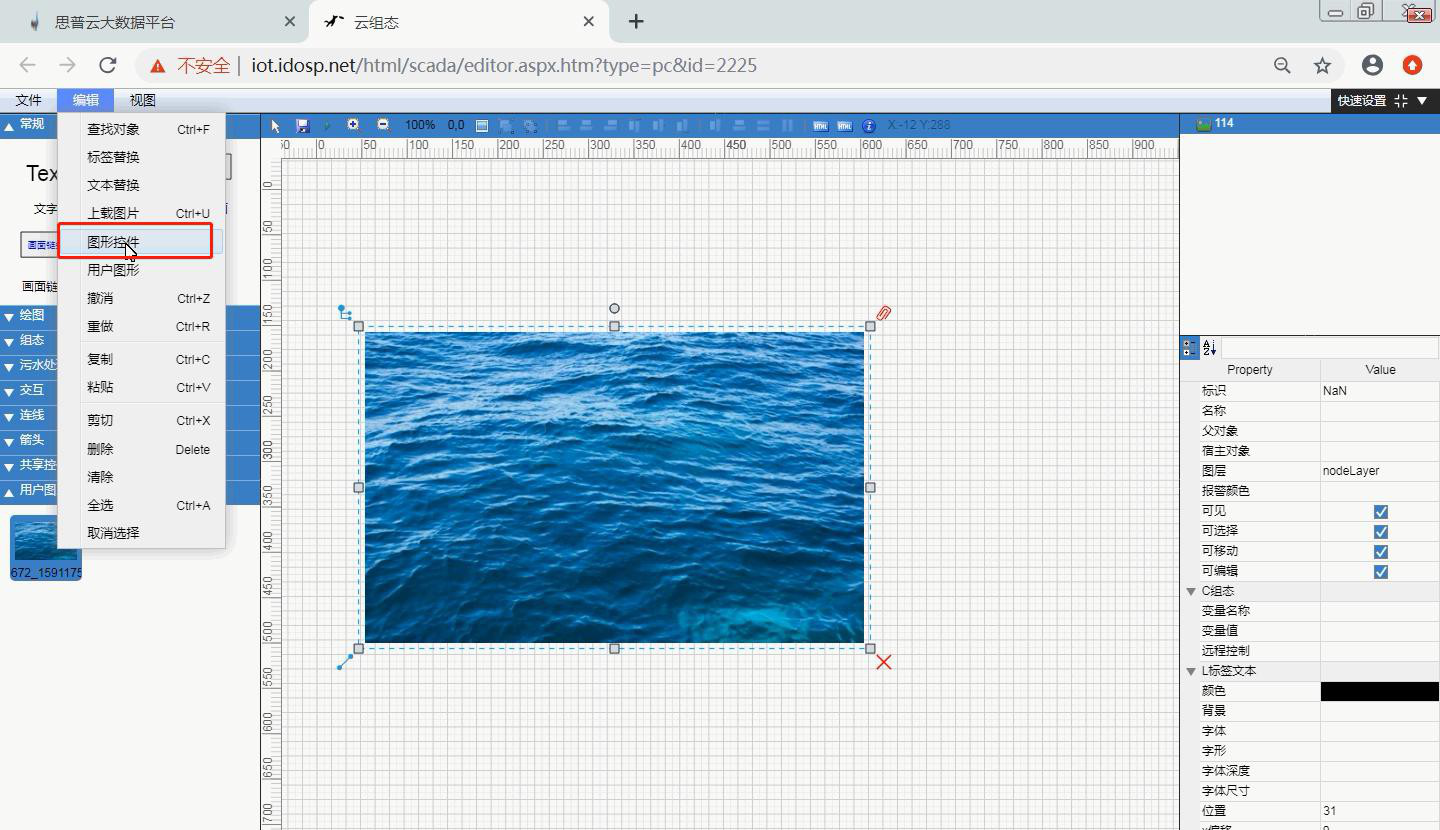Sort properties alphabetically with A-Z icon
The height and width of the screenshot is (830, 1440).
pos(1209,347)
